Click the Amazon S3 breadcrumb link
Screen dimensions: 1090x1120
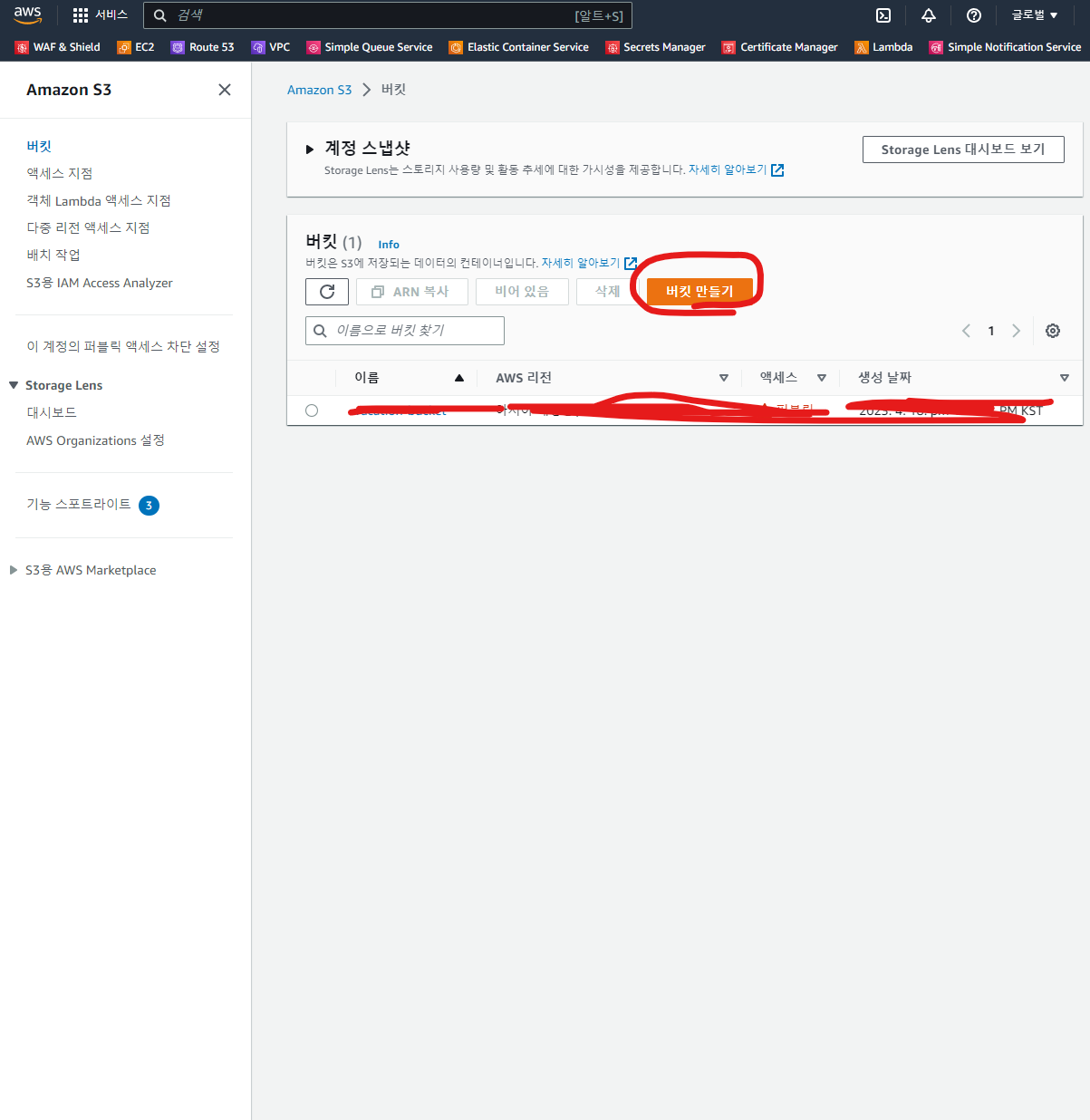tap(319, 90)
